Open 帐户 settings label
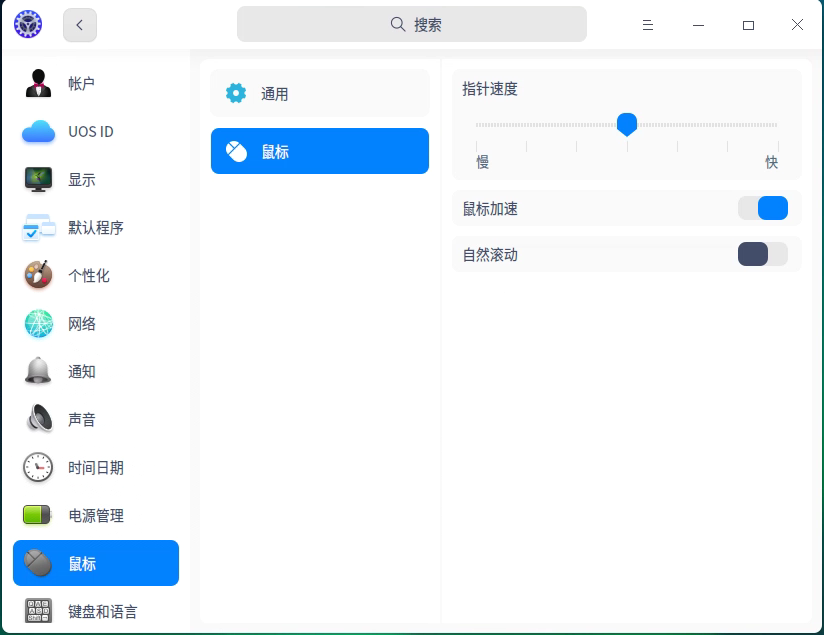The image size is (824, 635). [81, 84]
